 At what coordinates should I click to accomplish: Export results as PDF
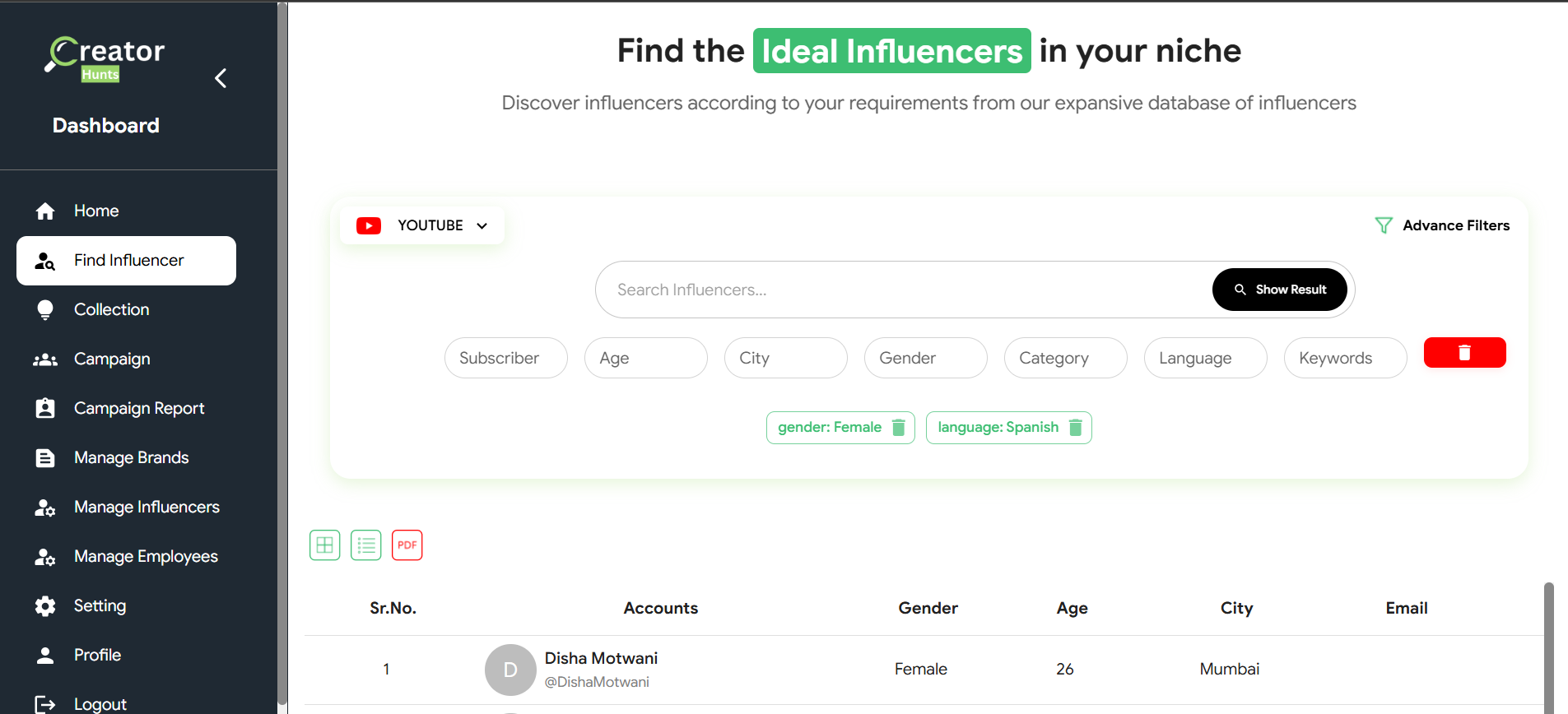click(407, 545)
